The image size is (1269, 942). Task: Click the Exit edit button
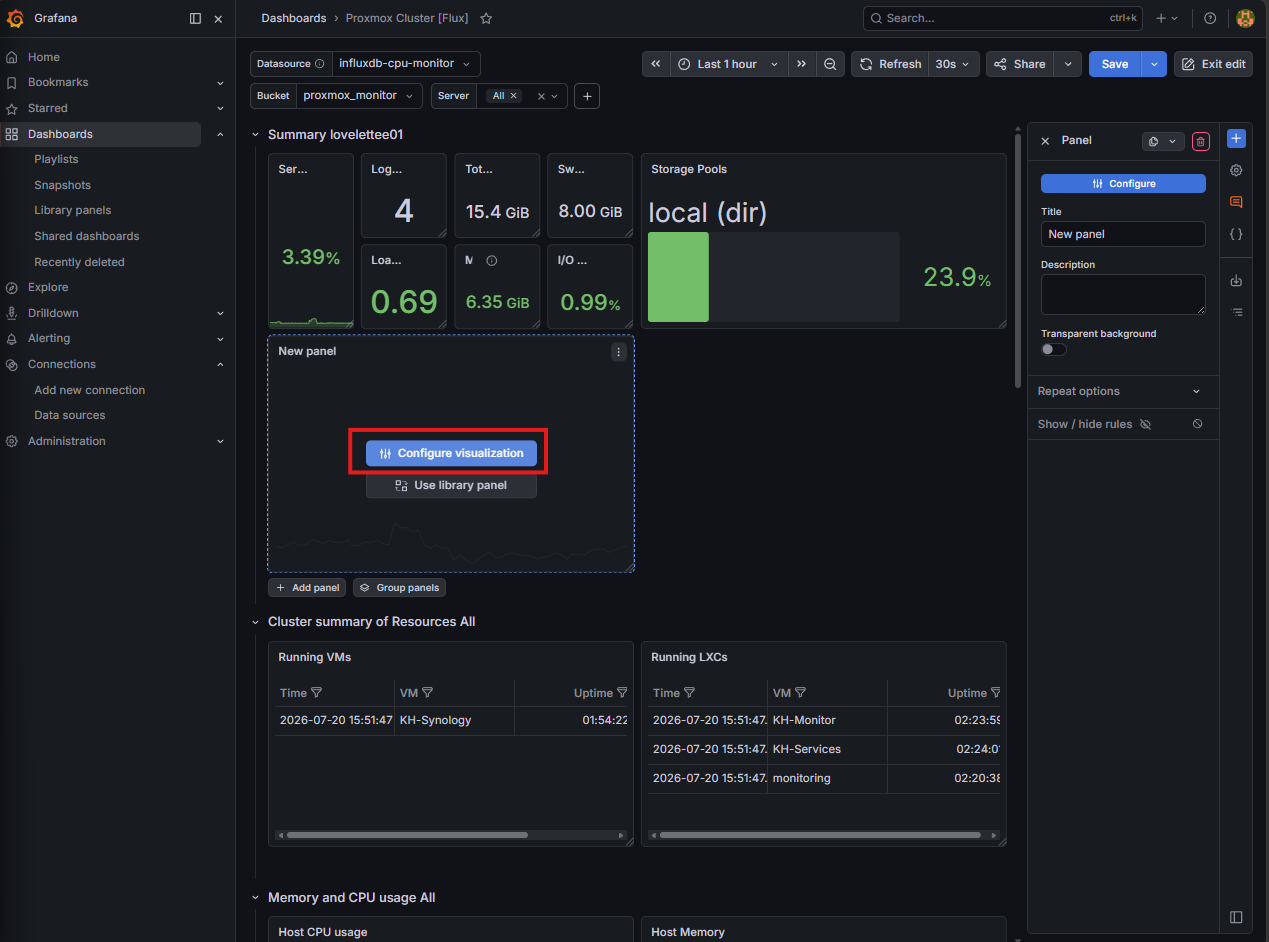[x=1213, y=64]
